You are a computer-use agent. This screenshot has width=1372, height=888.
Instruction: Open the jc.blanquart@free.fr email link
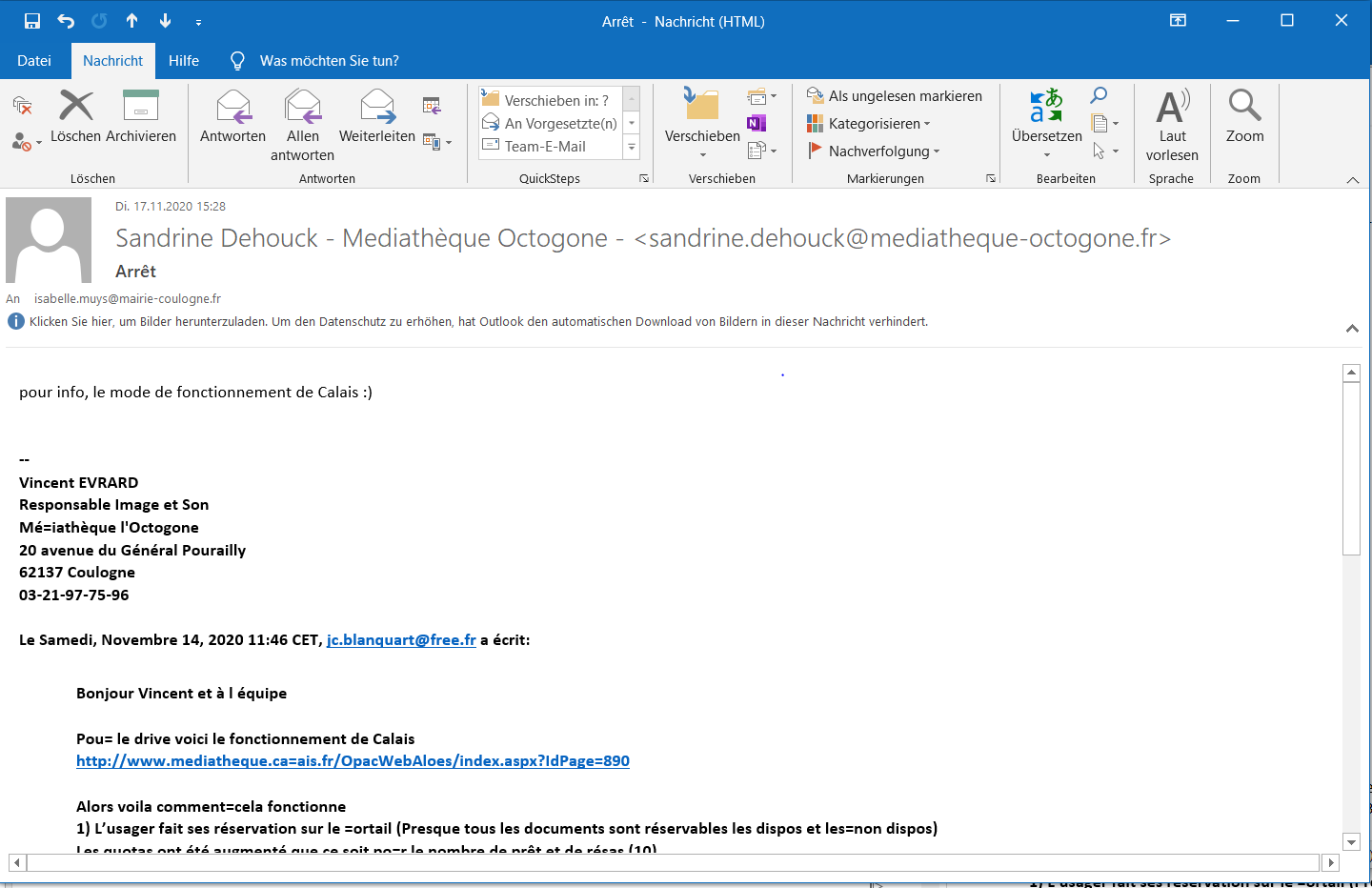click(x=401, y=640)
